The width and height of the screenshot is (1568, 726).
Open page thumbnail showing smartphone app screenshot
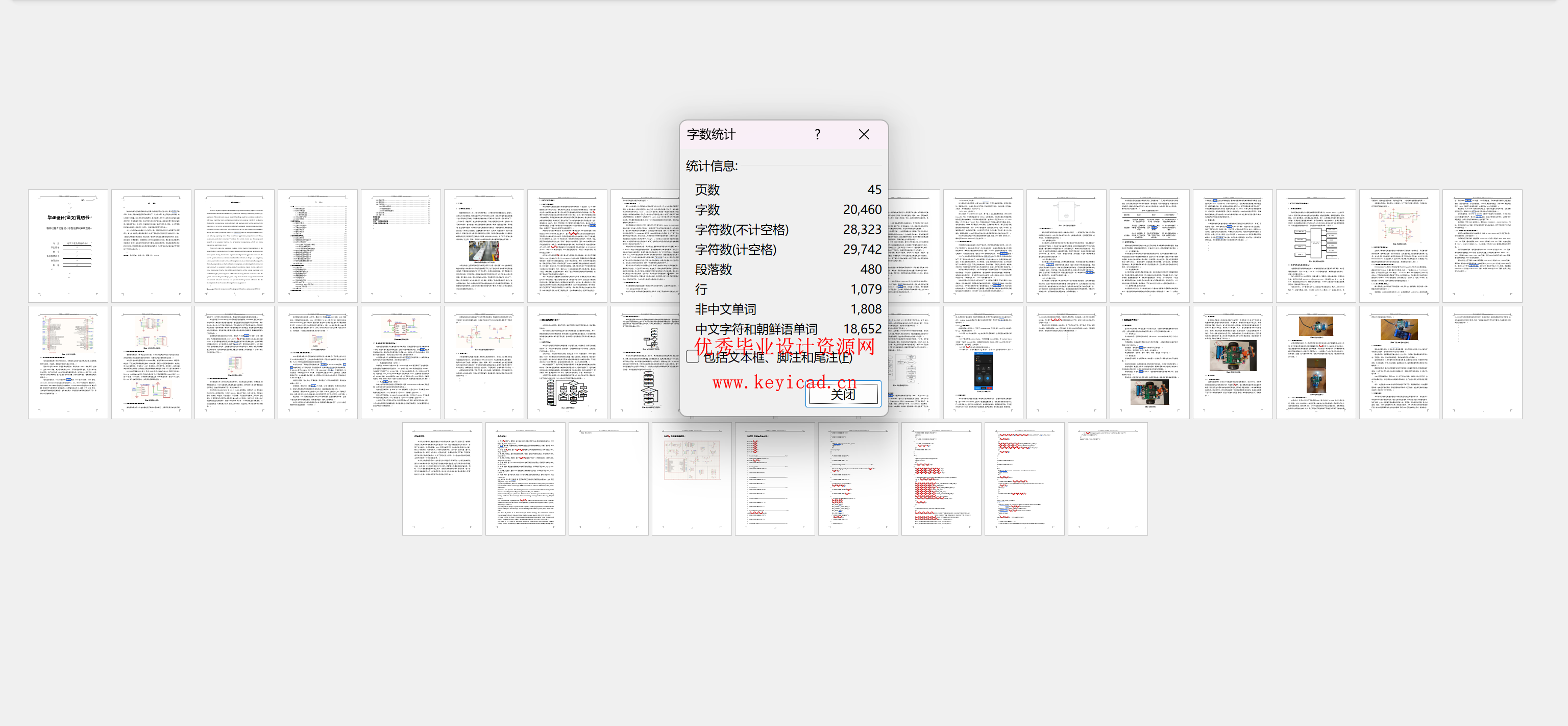pyautogui.click(x=983, y=362)
